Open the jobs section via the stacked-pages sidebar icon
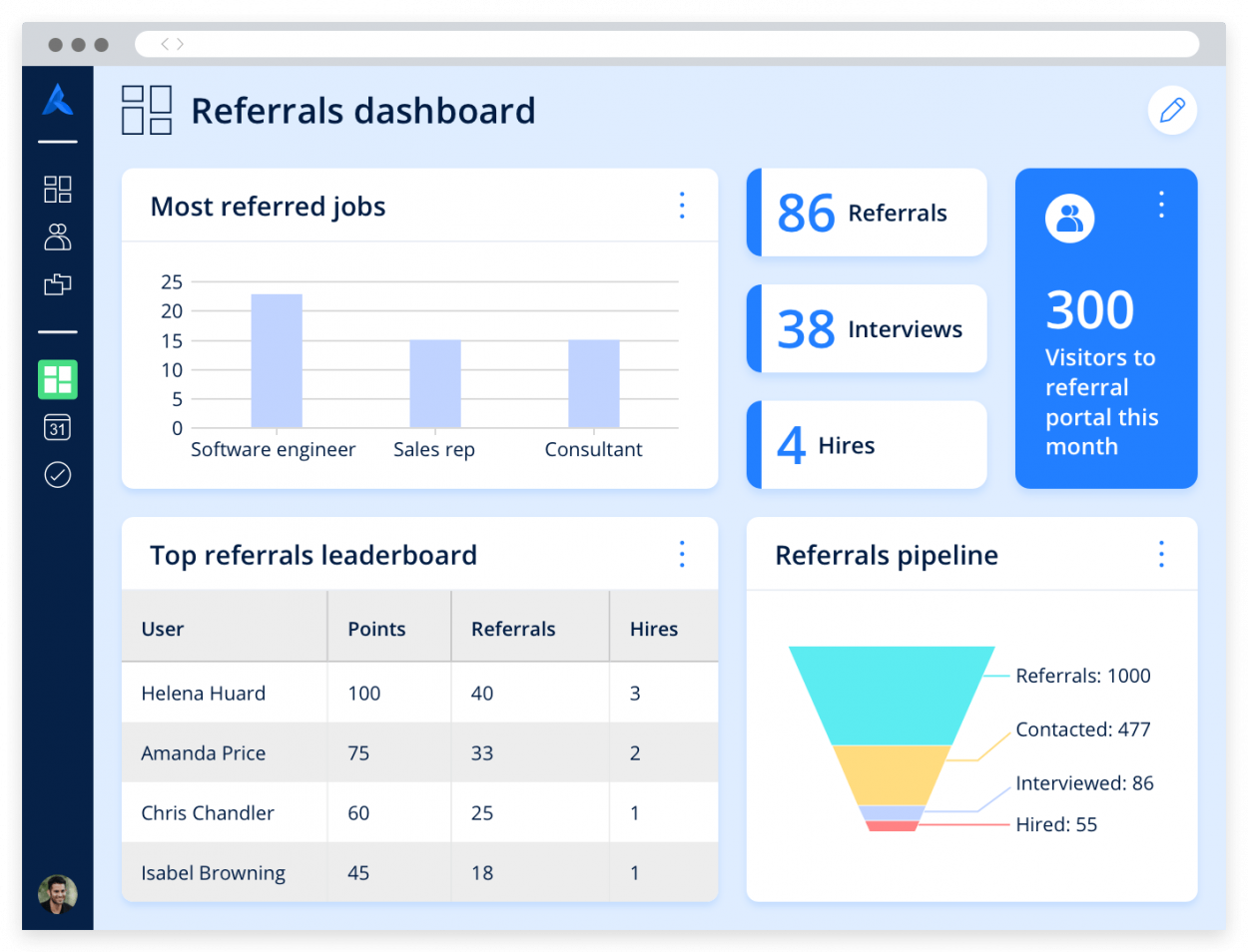1248x952 pixels. 57,284
